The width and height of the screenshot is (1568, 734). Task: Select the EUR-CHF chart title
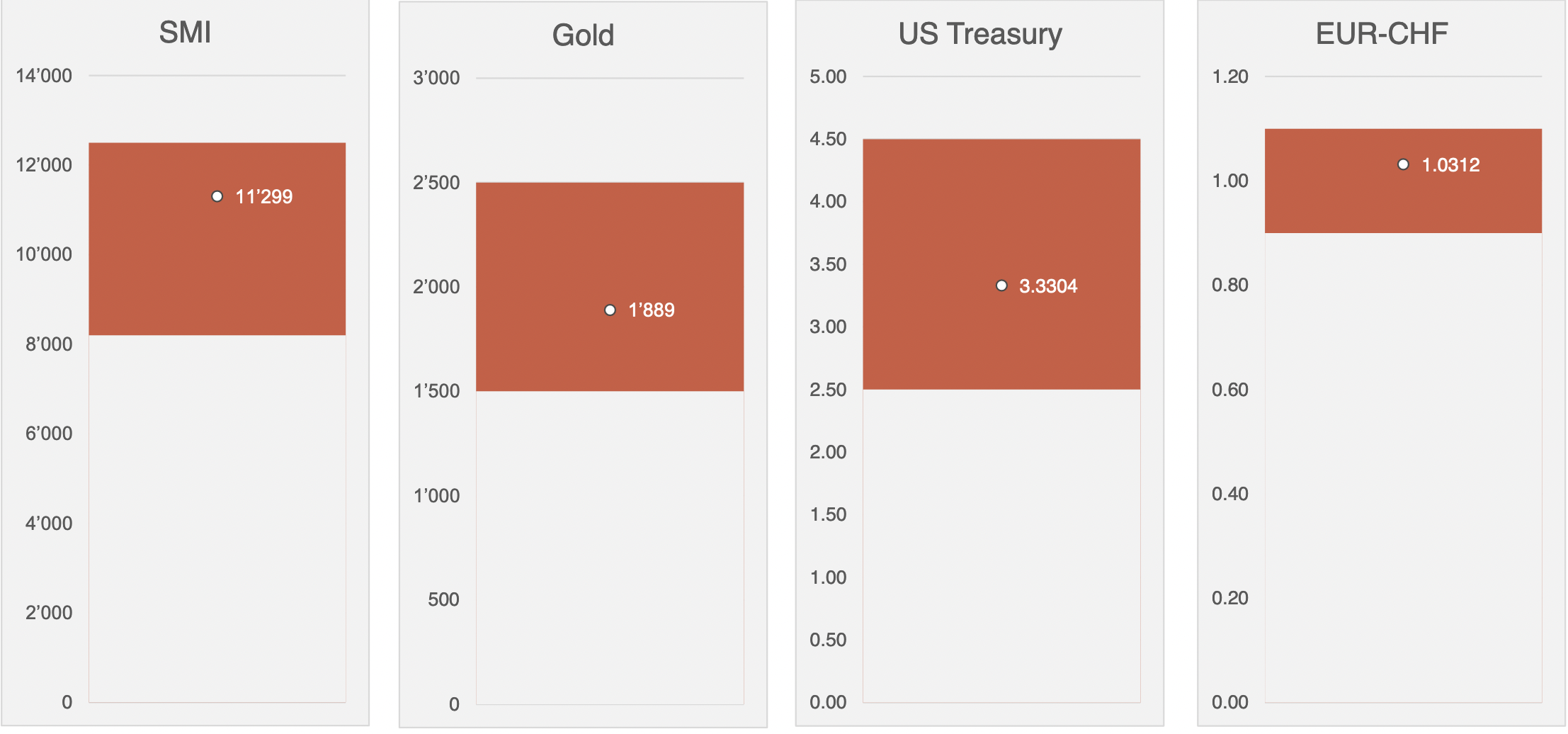tap(1382, 33)
